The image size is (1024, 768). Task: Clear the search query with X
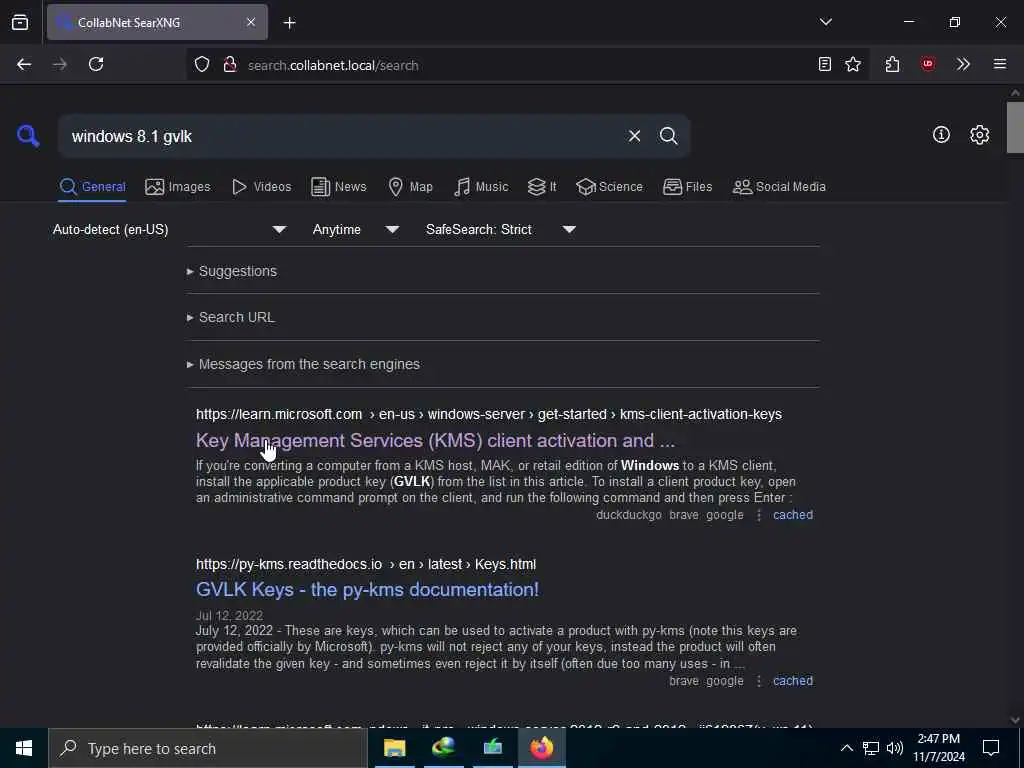[x=634, y=136]
